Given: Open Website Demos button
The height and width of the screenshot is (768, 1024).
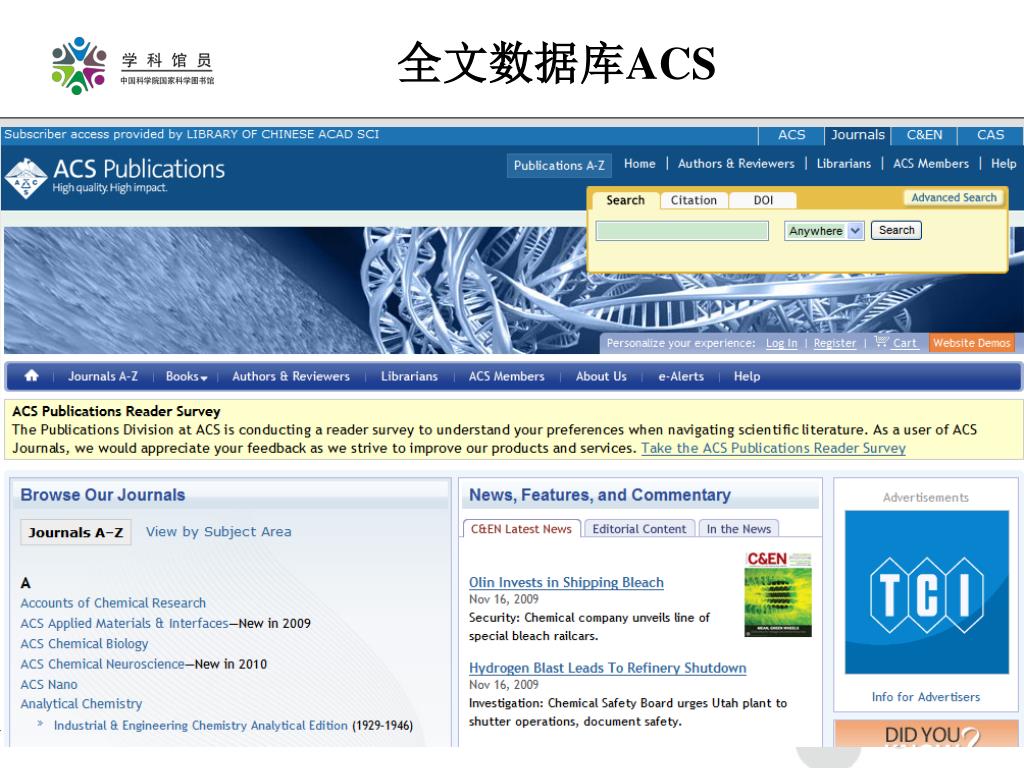Looking at the screenshot, I should (x=971, y=342).
